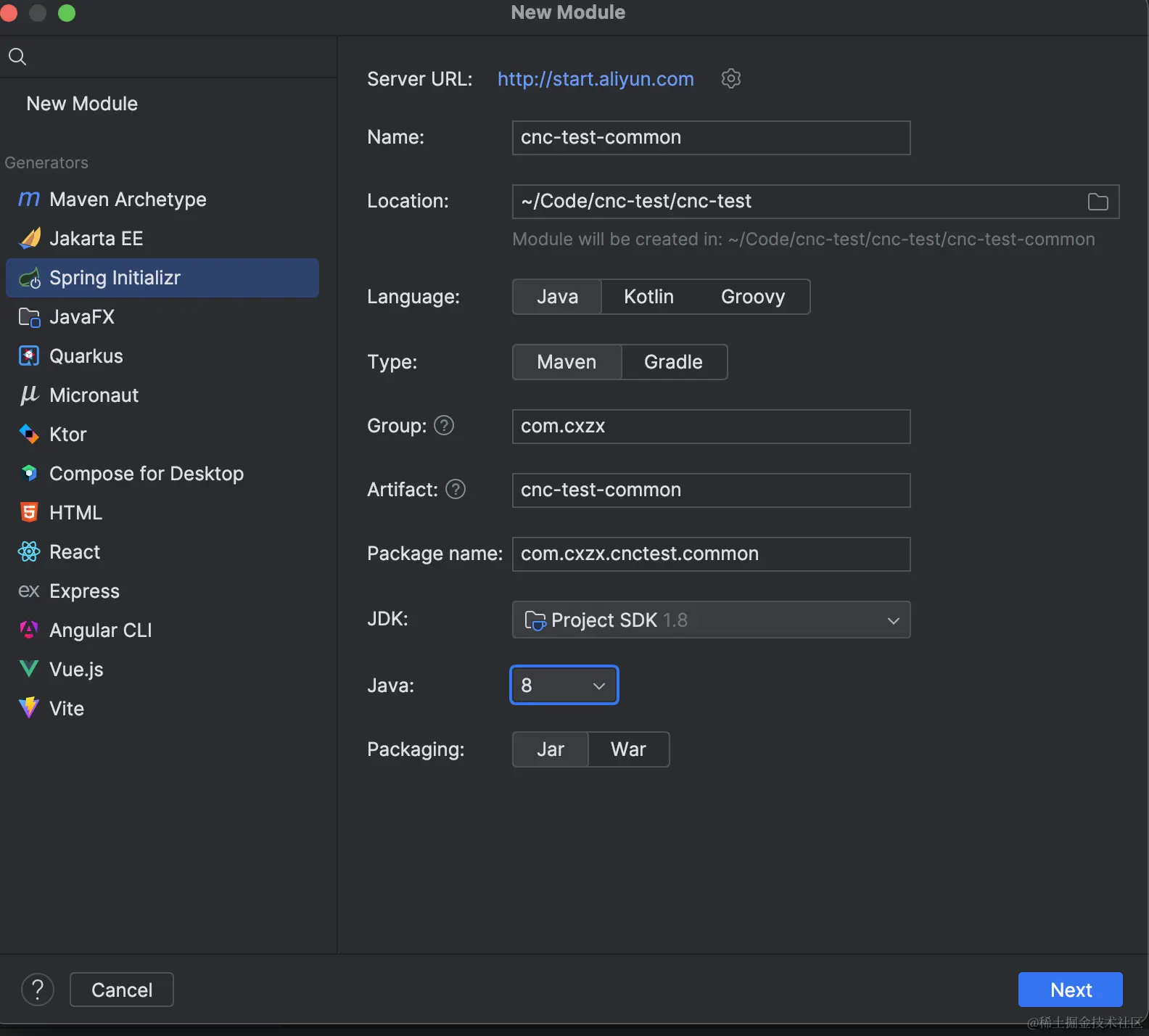Select JavaFX generator
This screenshot has height=1036, width=1149.
tap(162, 317)
